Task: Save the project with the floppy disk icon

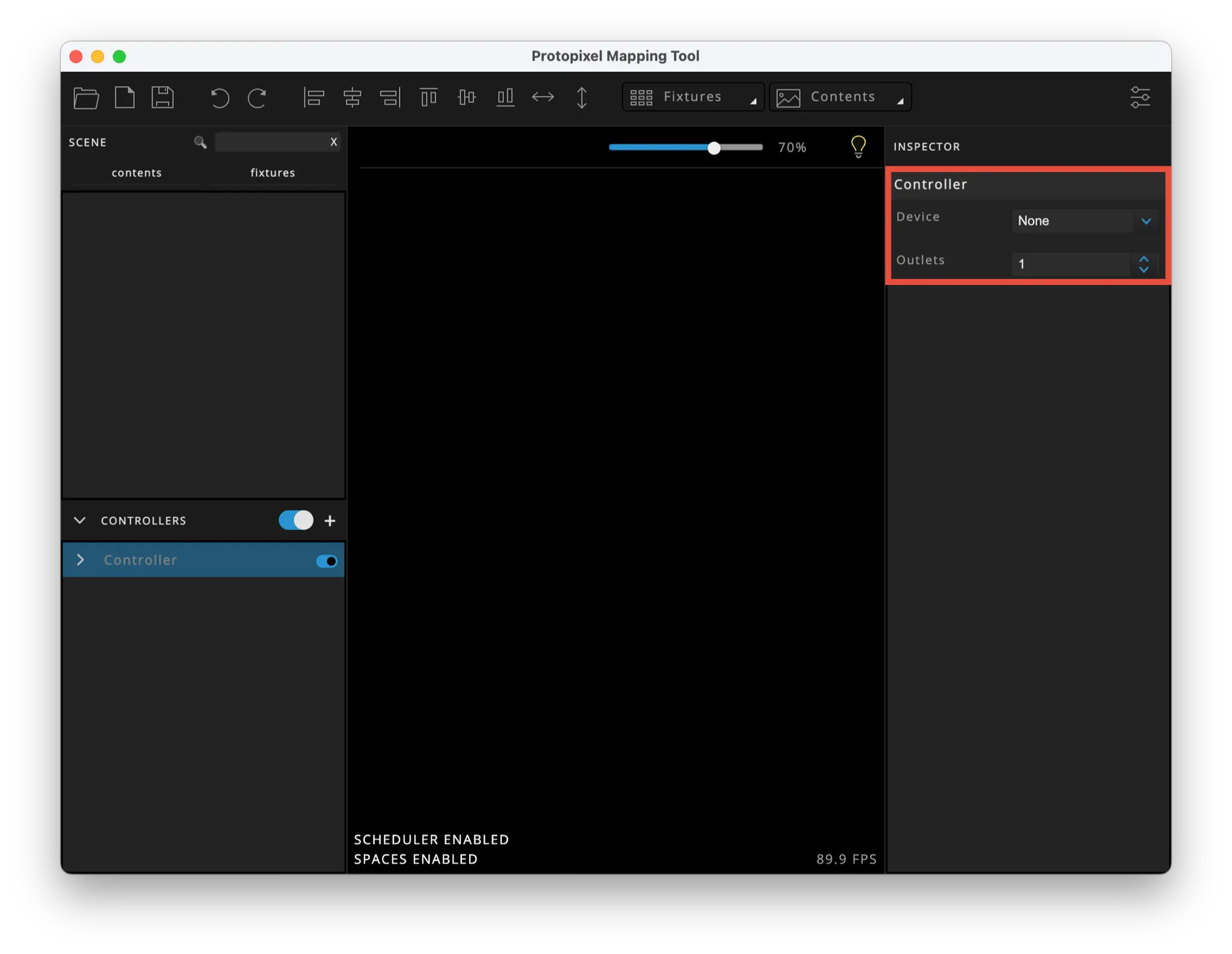Action: 162,97
